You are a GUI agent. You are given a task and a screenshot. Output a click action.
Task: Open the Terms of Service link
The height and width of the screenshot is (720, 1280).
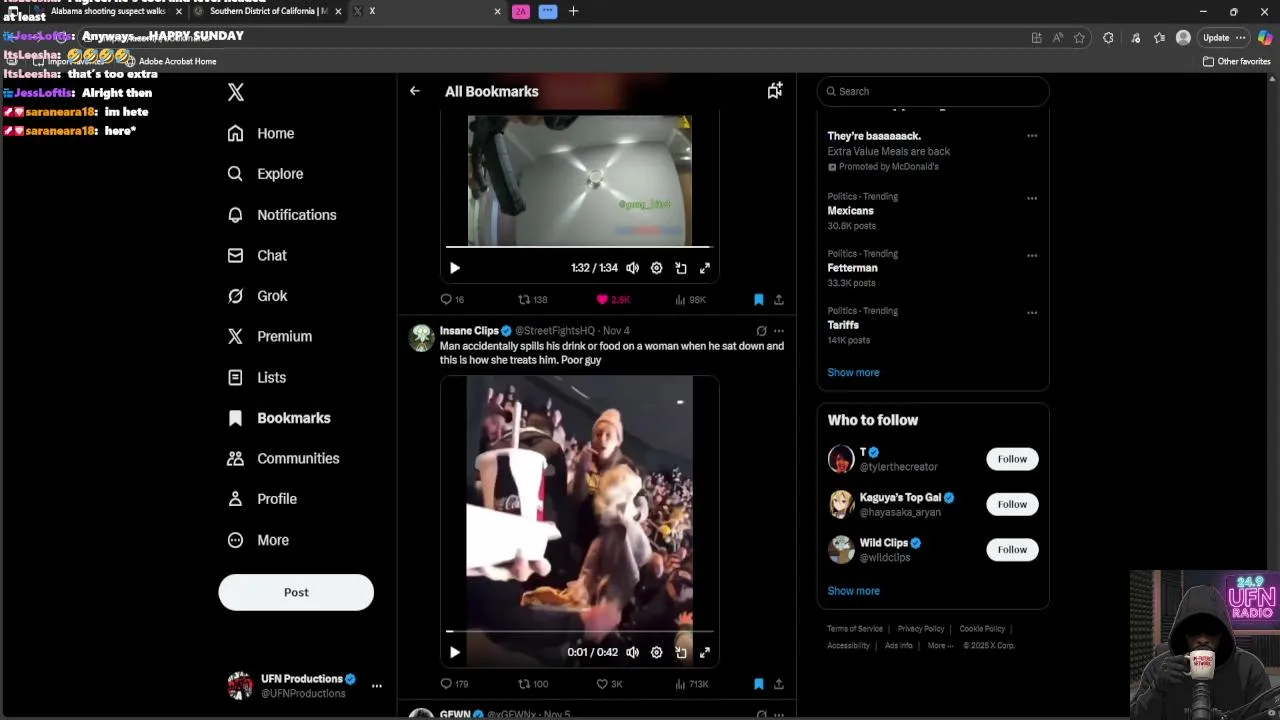(855, 629)
